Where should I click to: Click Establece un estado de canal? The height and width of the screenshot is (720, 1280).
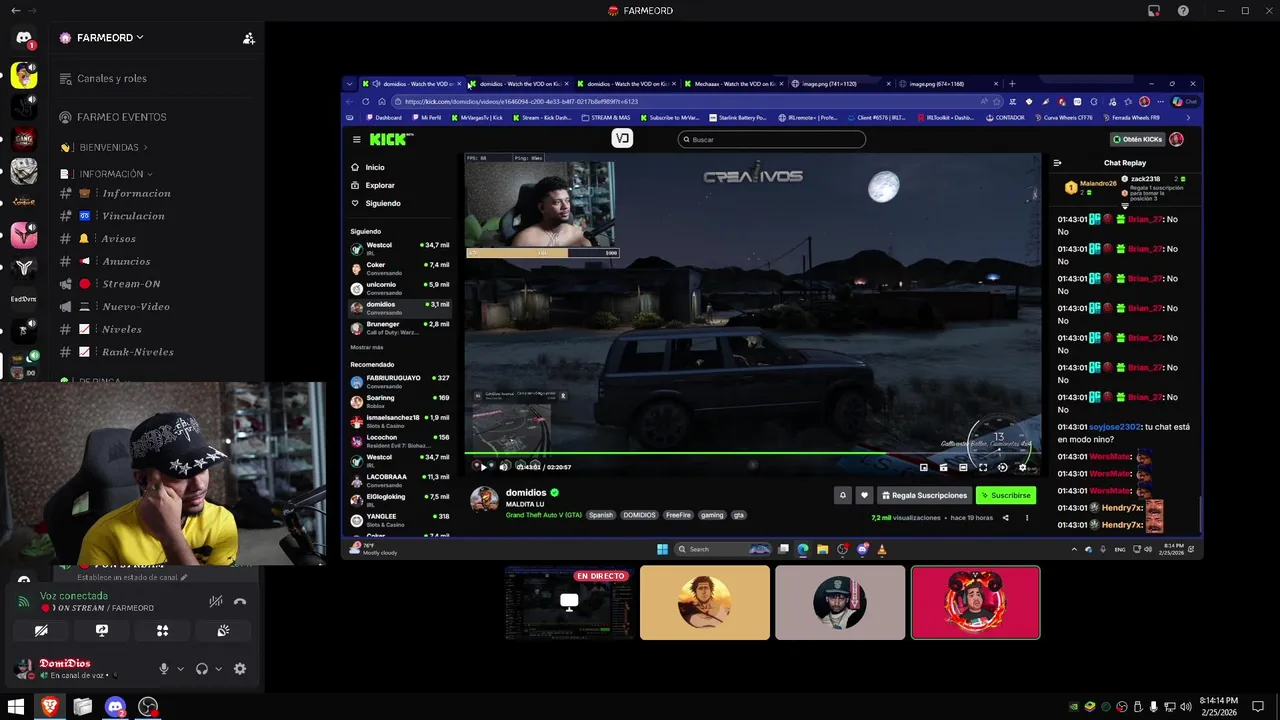click(134, 578)
